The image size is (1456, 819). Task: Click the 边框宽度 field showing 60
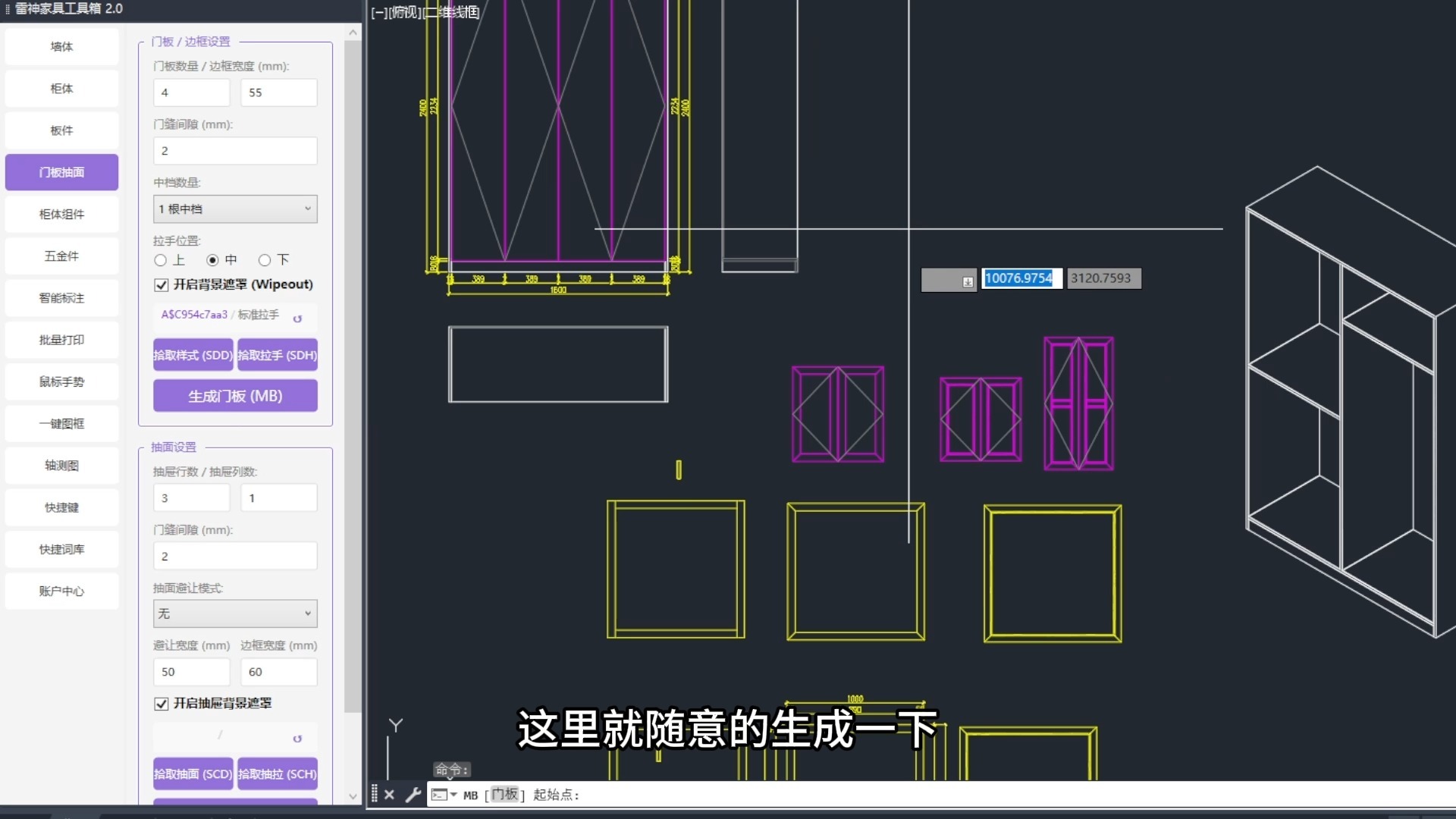click(279, 672)
